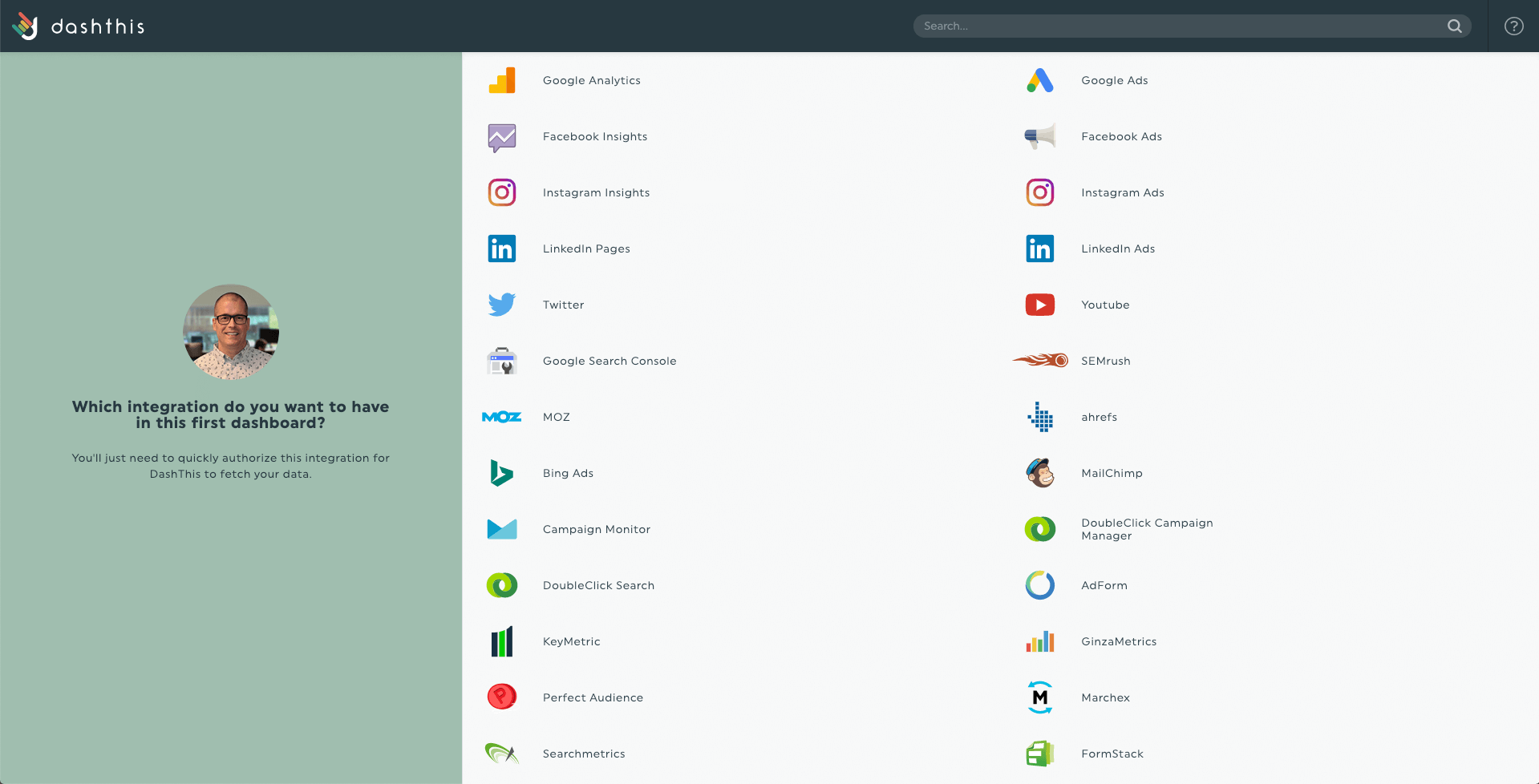The width and height of the screenshot is (1539, 784).
Task: Click the profile photo thumbnail
Action: 231,332
